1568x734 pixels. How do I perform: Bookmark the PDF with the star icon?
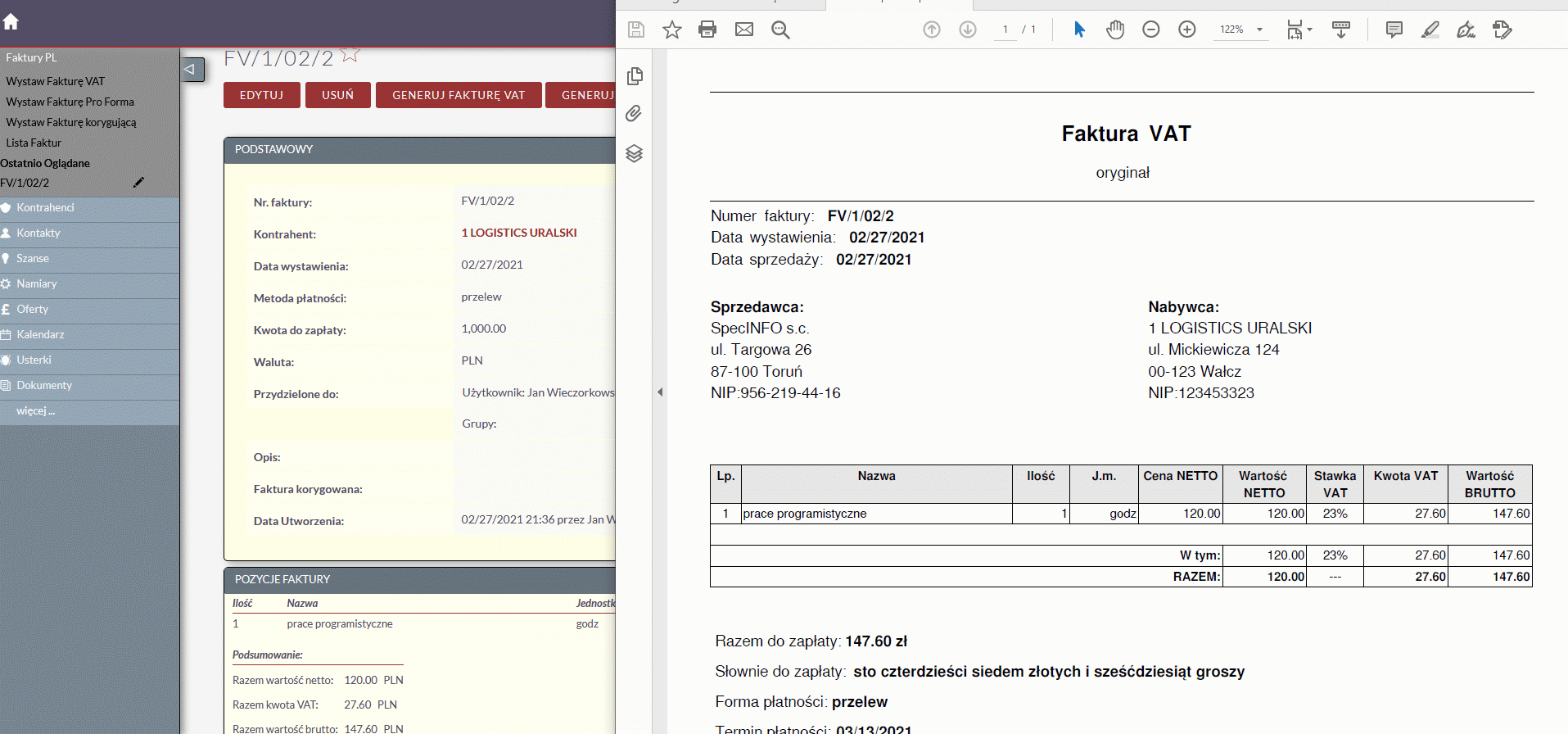(x=672, y=29)
